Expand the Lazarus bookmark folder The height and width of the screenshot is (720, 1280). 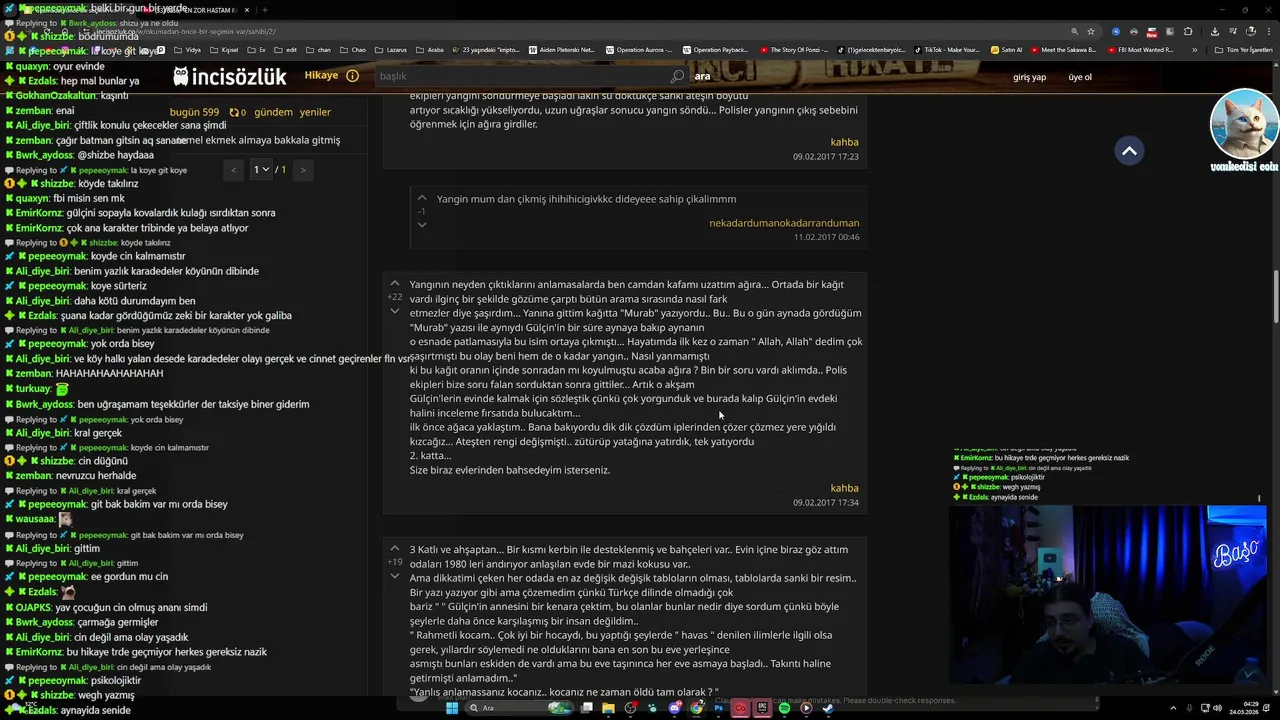pos(390,49)
